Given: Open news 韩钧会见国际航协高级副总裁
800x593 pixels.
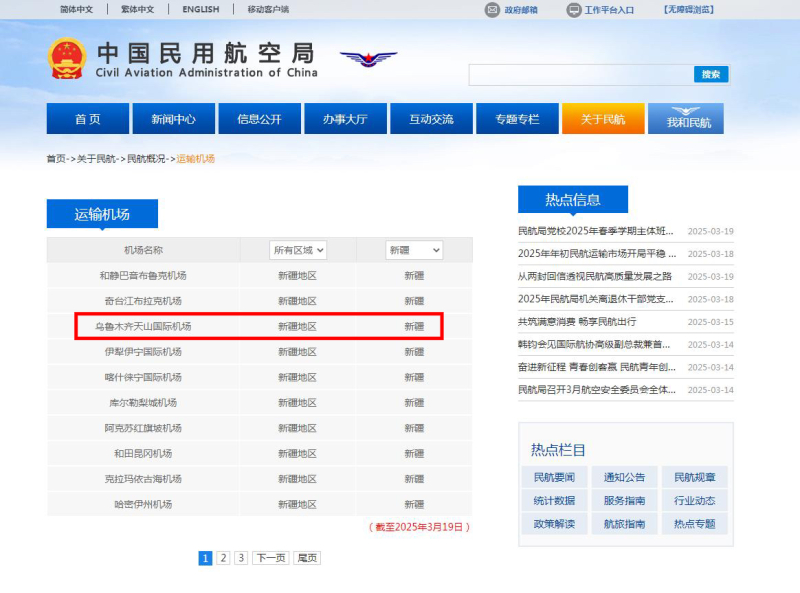Looking at the screenshot, I should click(x=594, y=344).
